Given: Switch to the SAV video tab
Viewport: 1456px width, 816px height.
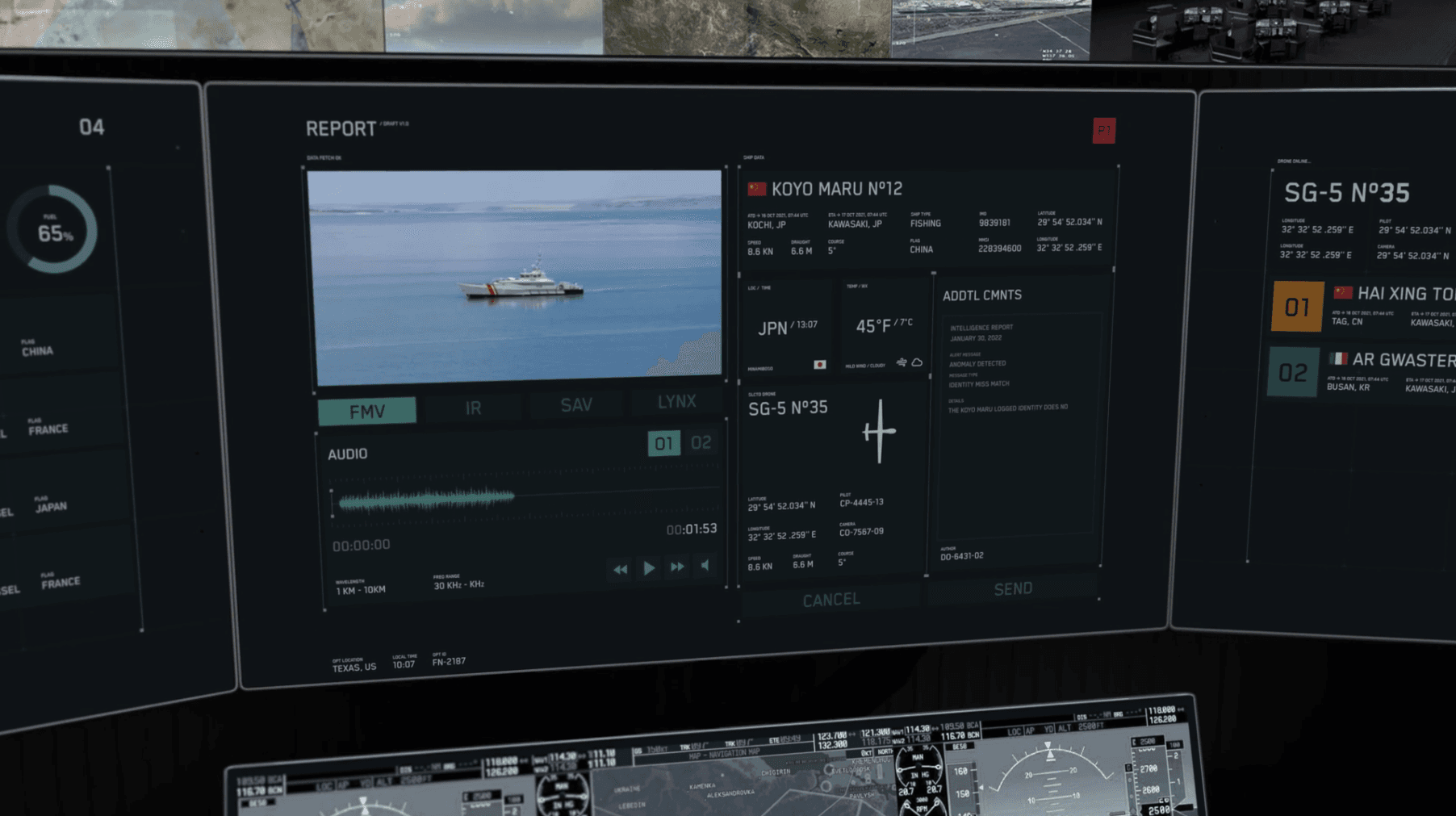Looking at the screenshot, I should (576, 404).
